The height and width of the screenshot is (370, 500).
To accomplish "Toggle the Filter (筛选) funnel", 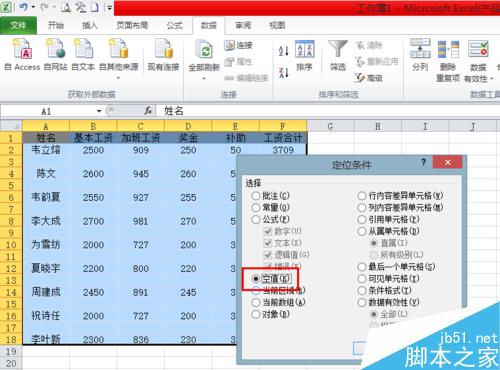I will [x=338, y=55].
